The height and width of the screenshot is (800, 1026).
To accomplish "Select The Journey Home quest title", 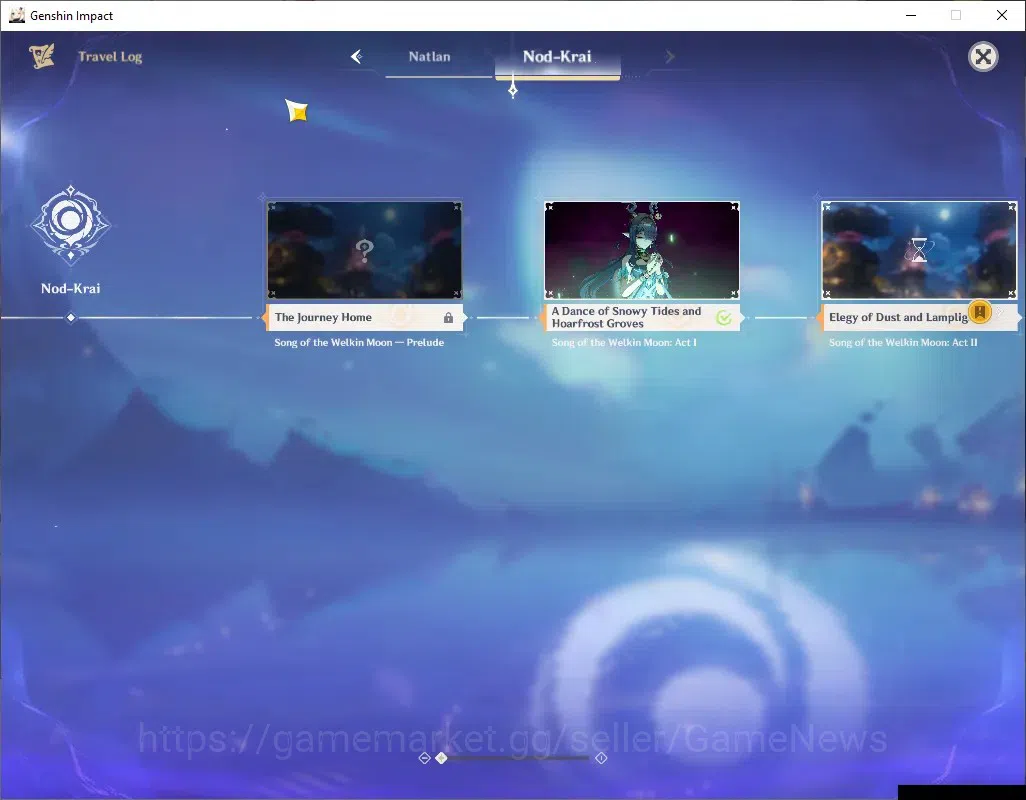I will (x=323, y=317).
